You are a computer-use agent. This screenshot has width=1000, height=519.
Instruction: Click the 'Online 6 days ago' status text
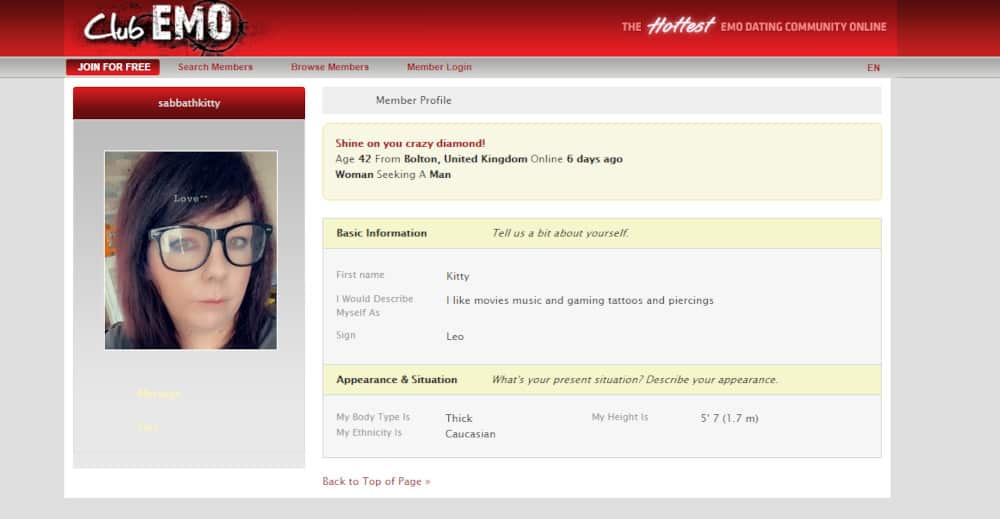pos(577,159)
